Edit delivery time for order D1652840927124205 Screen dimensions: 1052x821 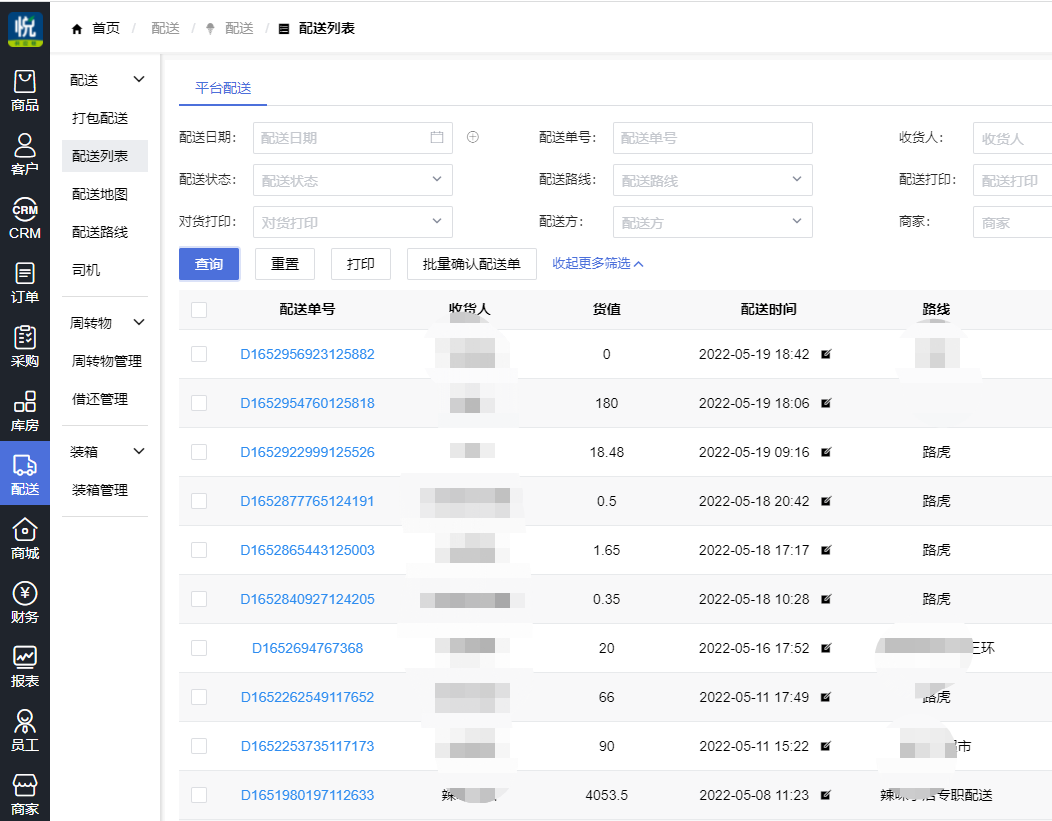826,599
